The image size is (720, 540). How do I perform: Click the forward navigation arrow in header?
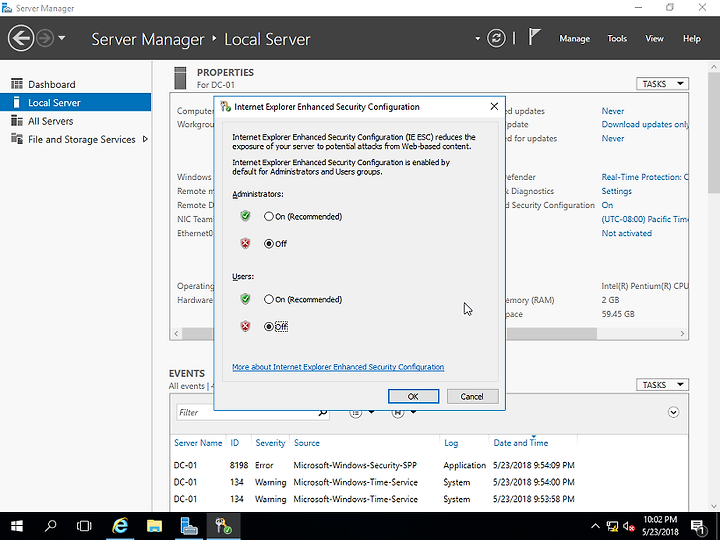(x=45, y=38)
